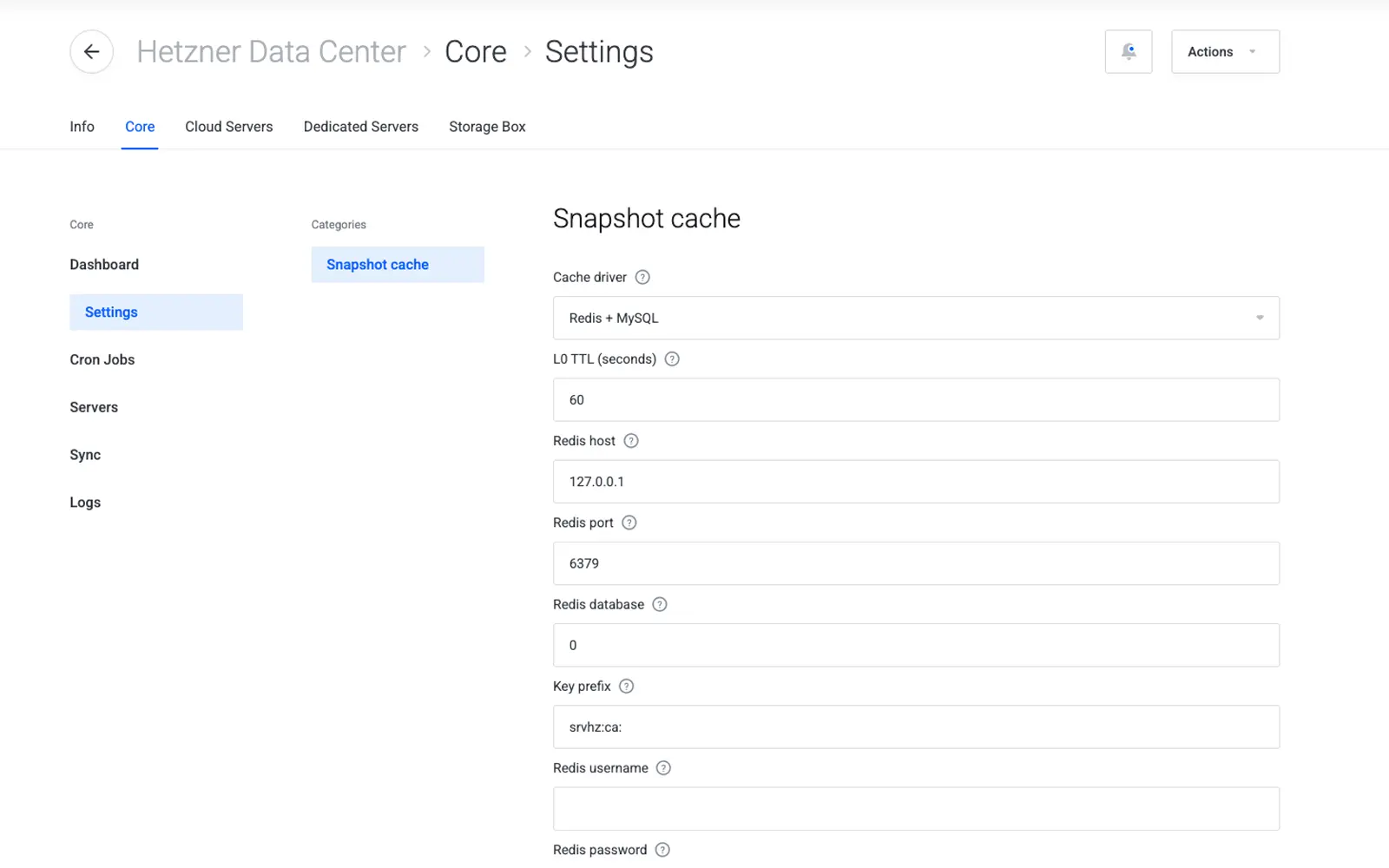Open Cron Jobs in the sidebar
1389x868 pixels.
[102, 359]
